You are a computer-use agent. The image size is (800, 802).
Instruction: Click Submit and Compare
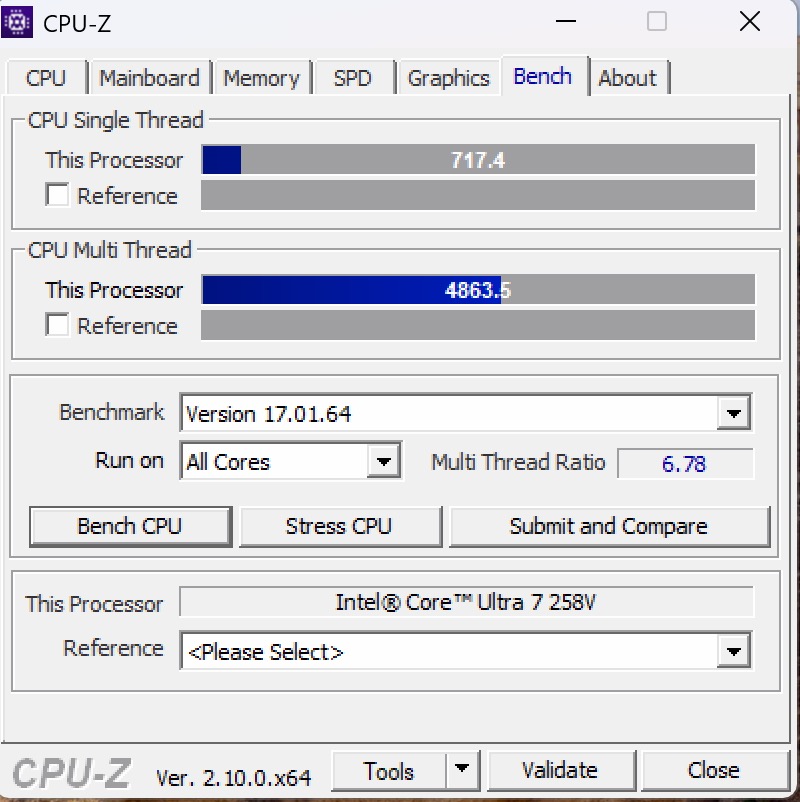click(x=609, y=526)
